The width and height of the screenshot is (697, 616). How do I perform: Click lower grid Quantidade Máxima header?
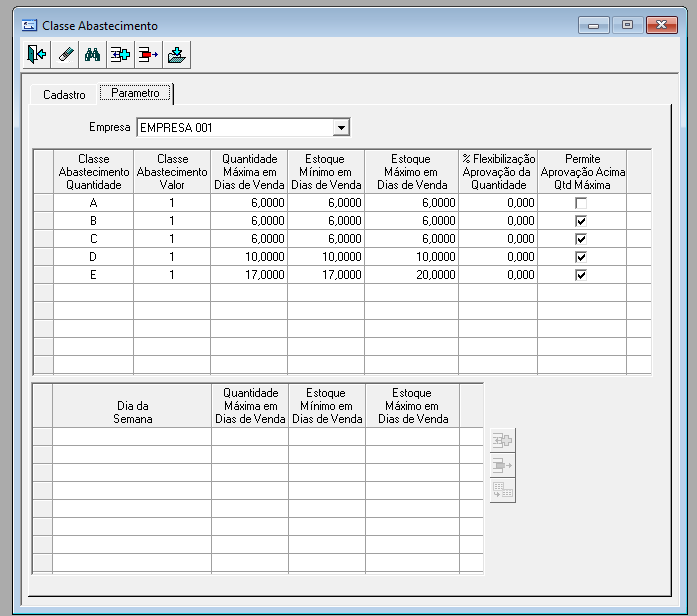pos(250,406)
